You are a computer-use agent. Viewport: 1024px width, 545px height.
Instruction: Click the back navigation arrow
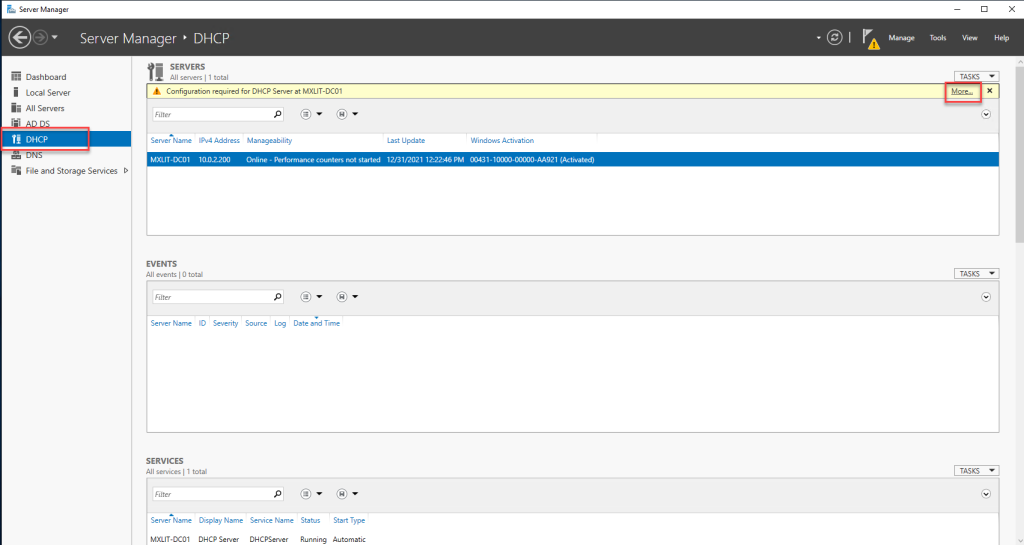tap(20, 37)
